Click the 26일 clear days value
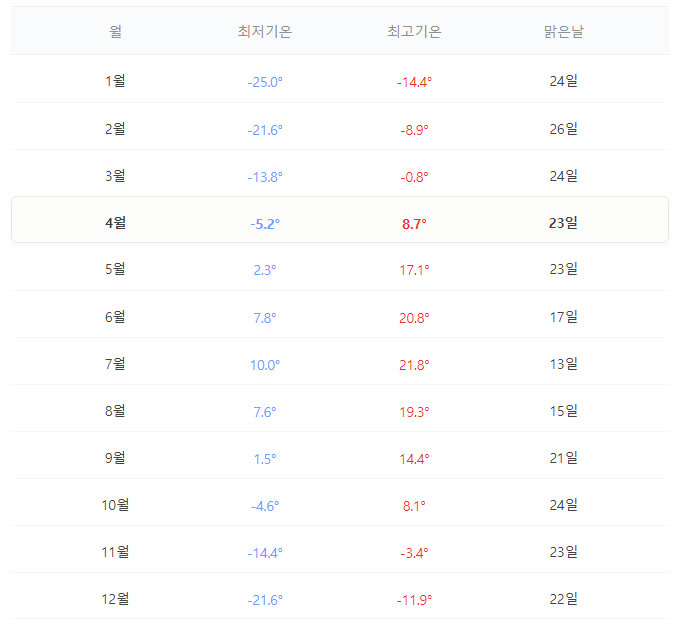The height and width of the screenshot is (628, 682). coord(564,129)
